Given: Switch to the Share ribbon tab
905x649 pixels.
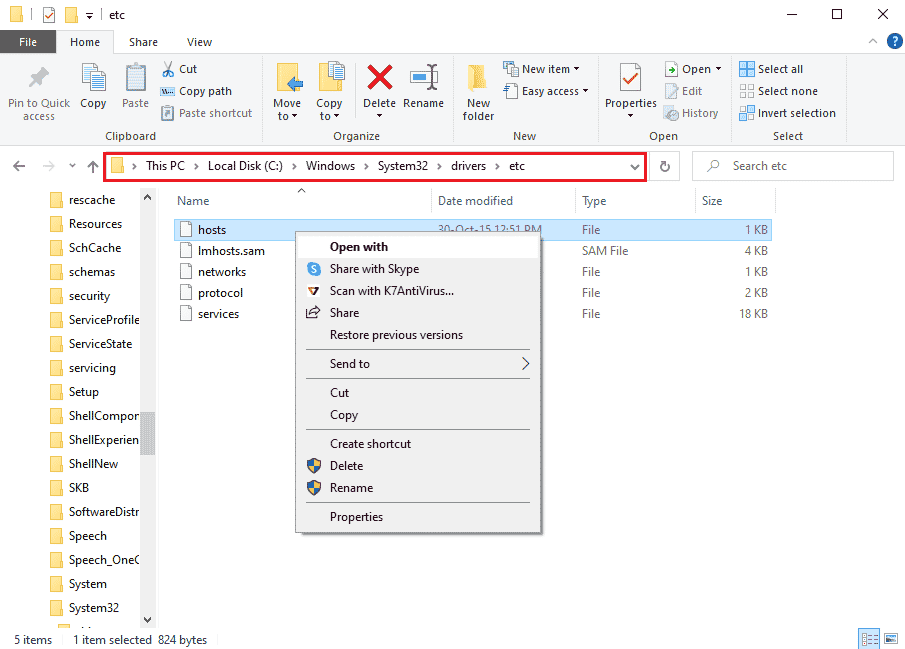Looking at the screenshot, I should pos(143,42).
